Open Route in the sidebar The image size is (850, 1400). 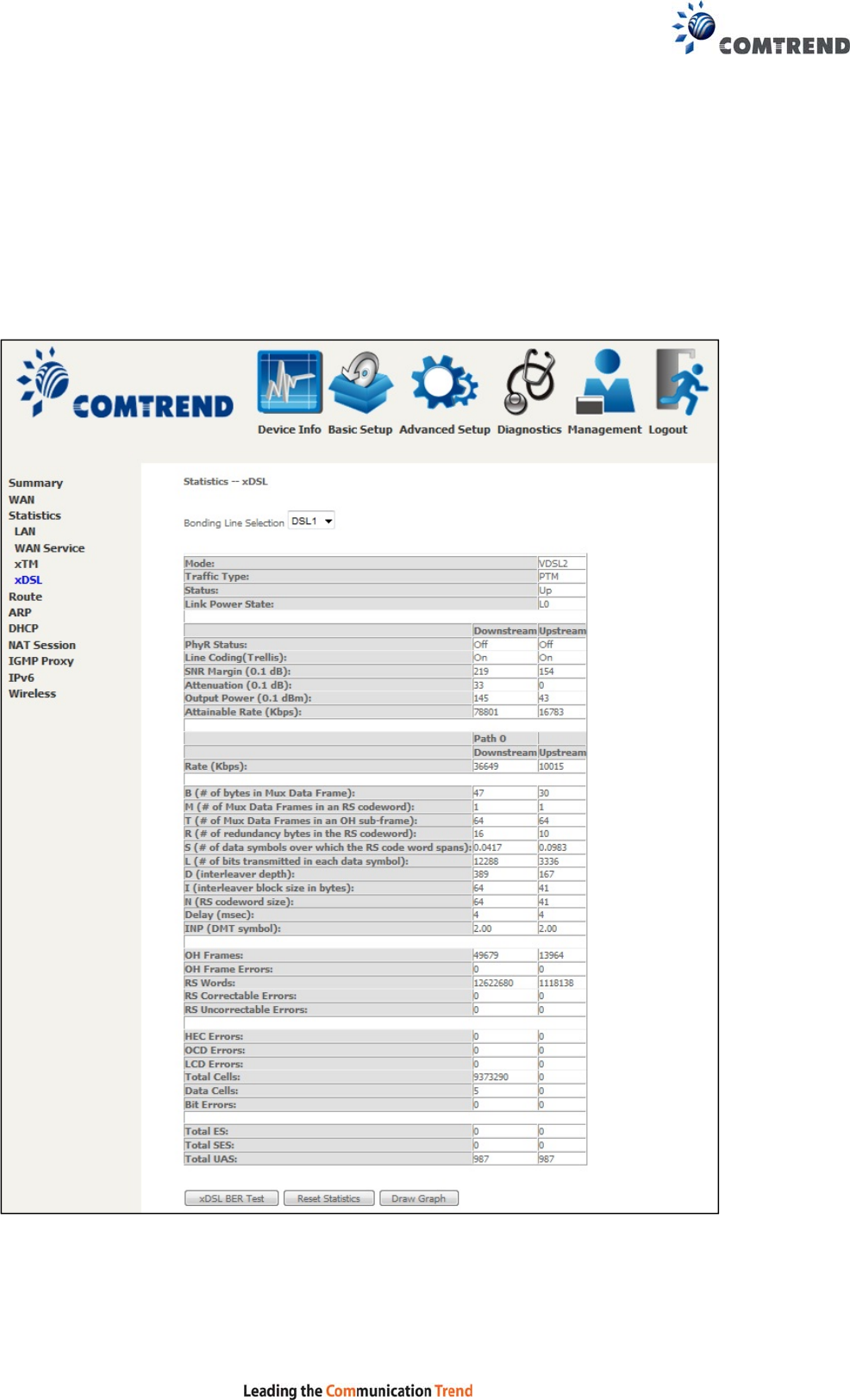(x=25, y=597)
